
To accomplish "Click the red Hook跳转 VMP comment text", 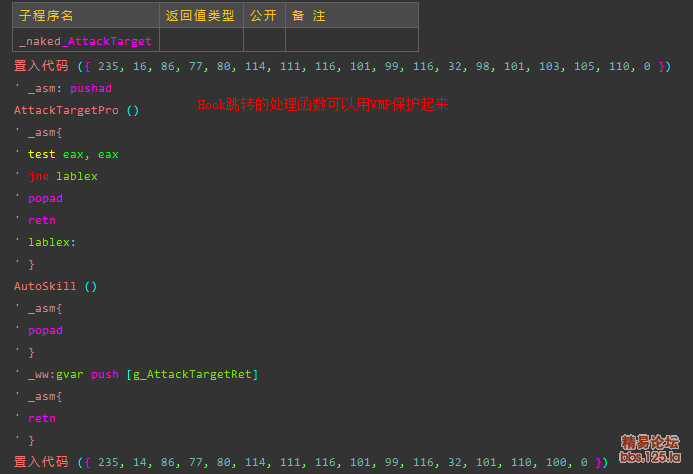I will click(x=323, y=104).
